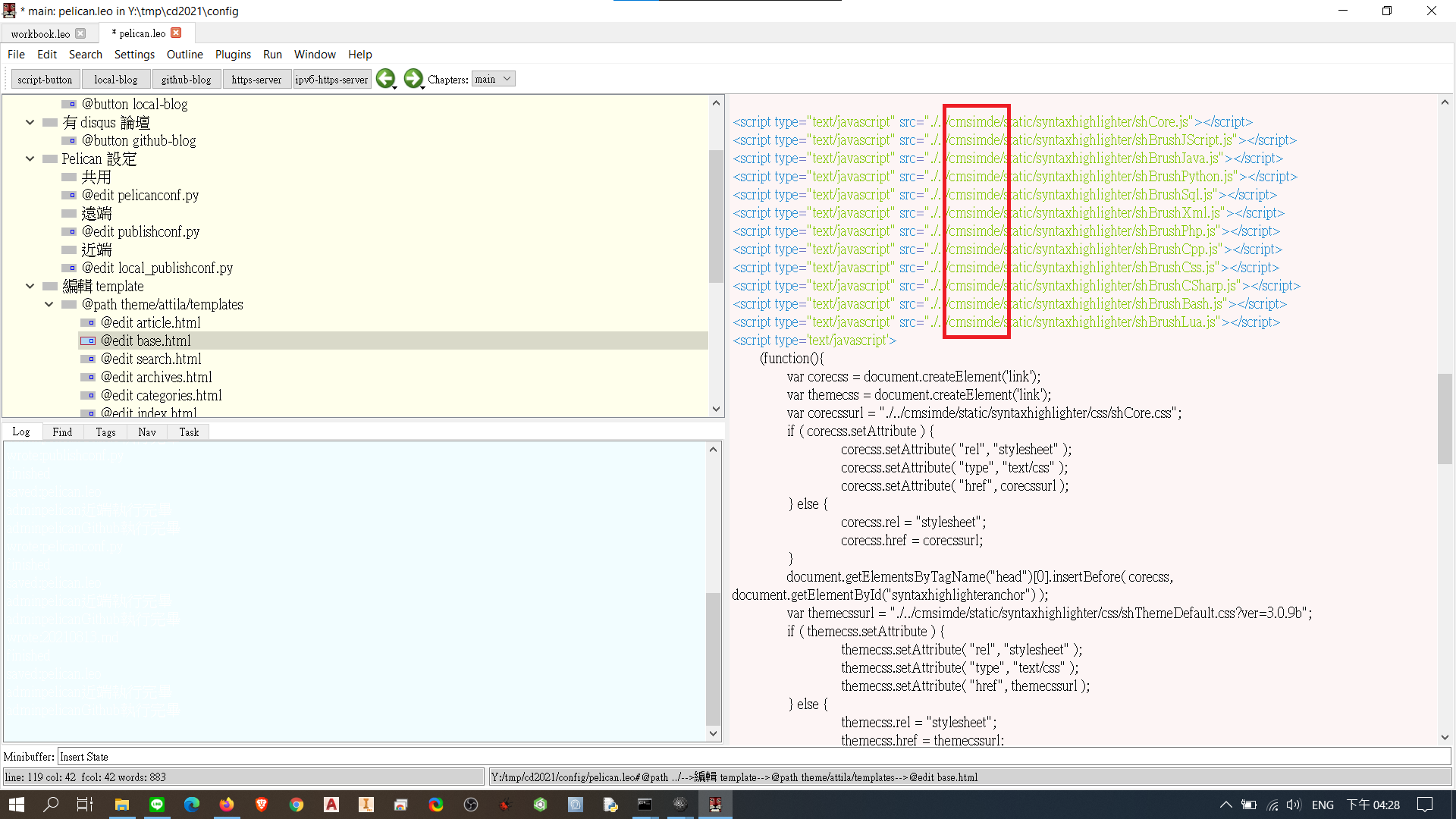This screenshot has width=1456, height=819.
Task: Switch to the Find tab
Action: (62, 432)
